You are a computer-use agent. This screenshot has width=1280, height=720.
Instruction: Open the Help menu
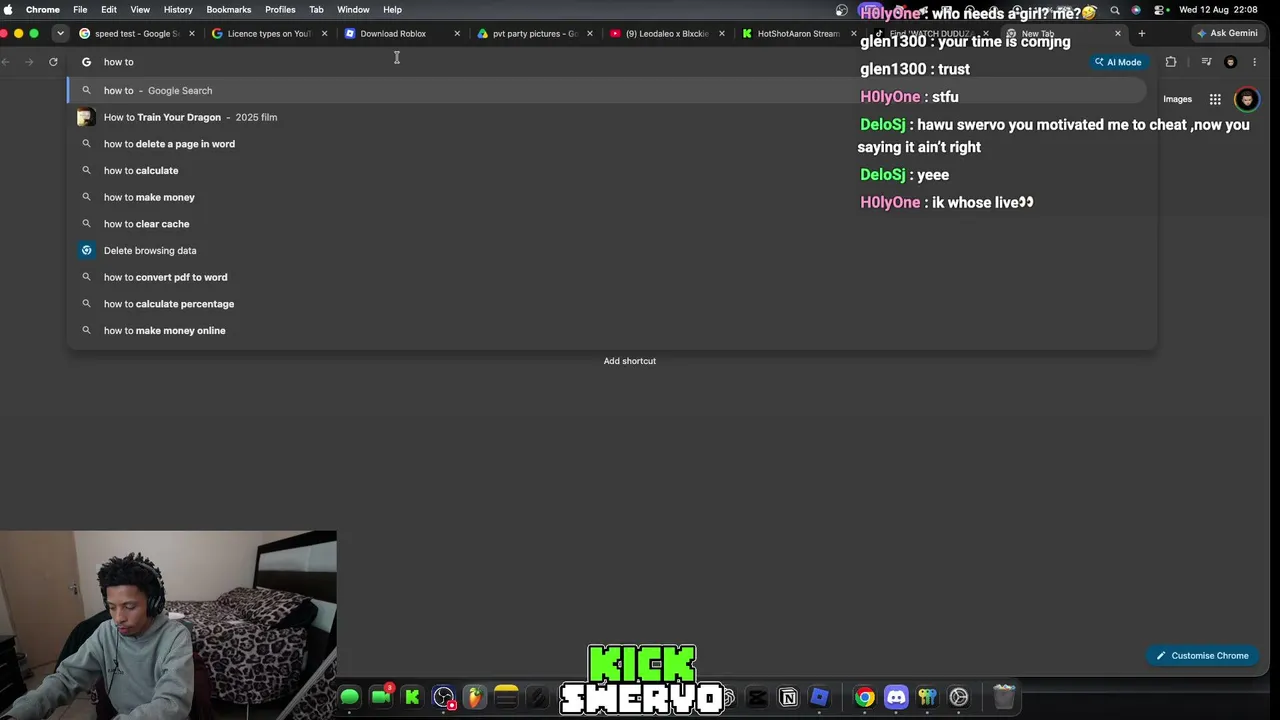392,10
